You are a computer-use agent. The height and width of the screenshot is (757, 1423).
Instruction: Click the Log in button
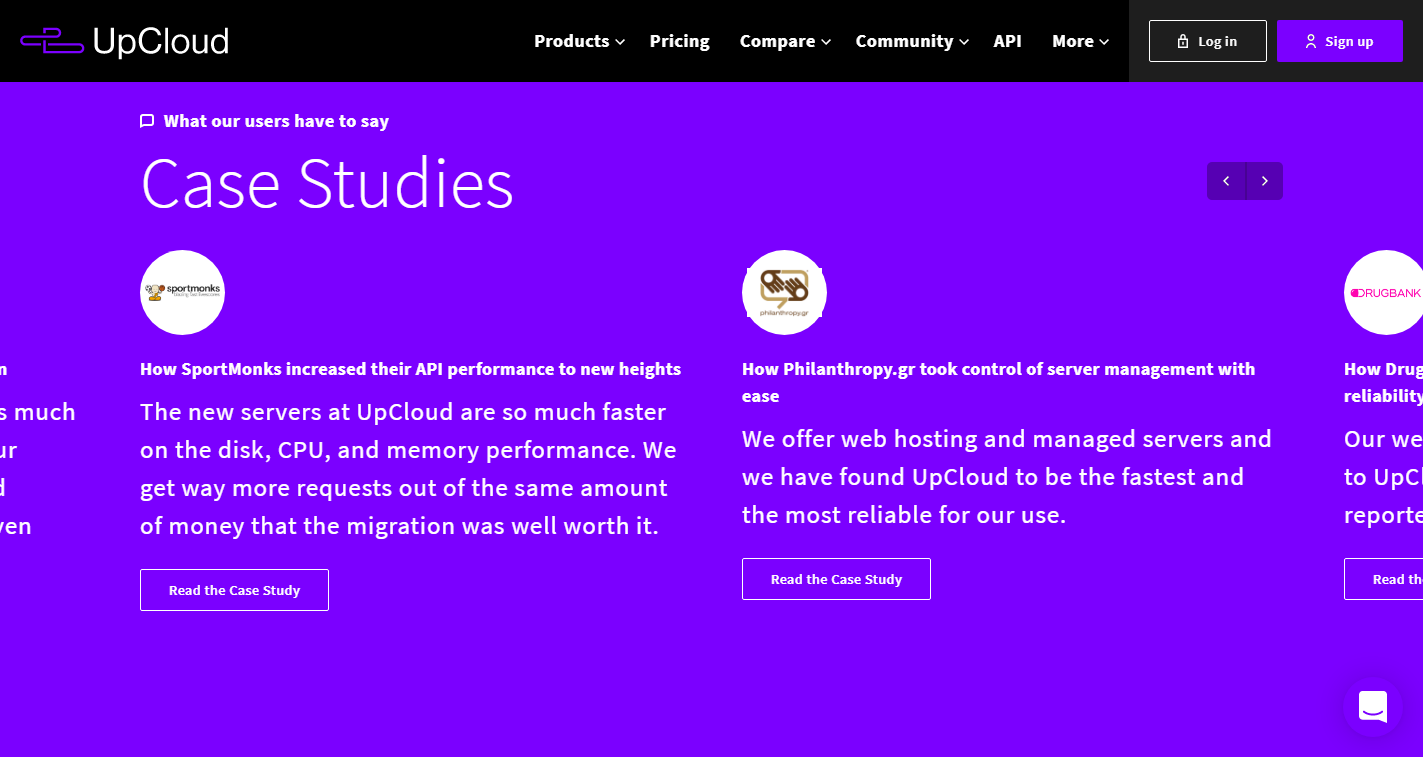(1207, 41)
